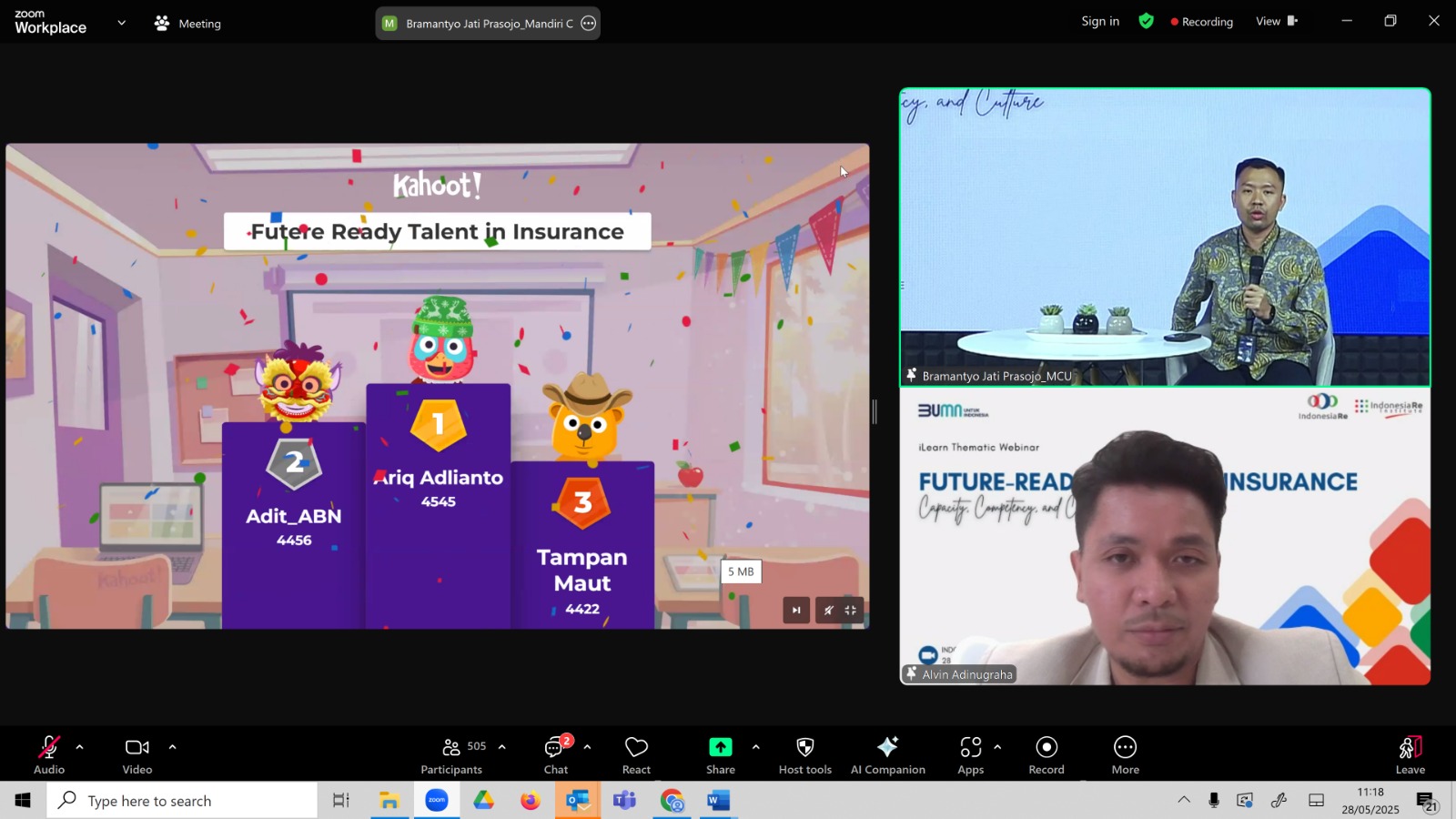The image size is (1456, 819).
Task: Open More options in toolbar
Action: click(x=1125, y=754)
